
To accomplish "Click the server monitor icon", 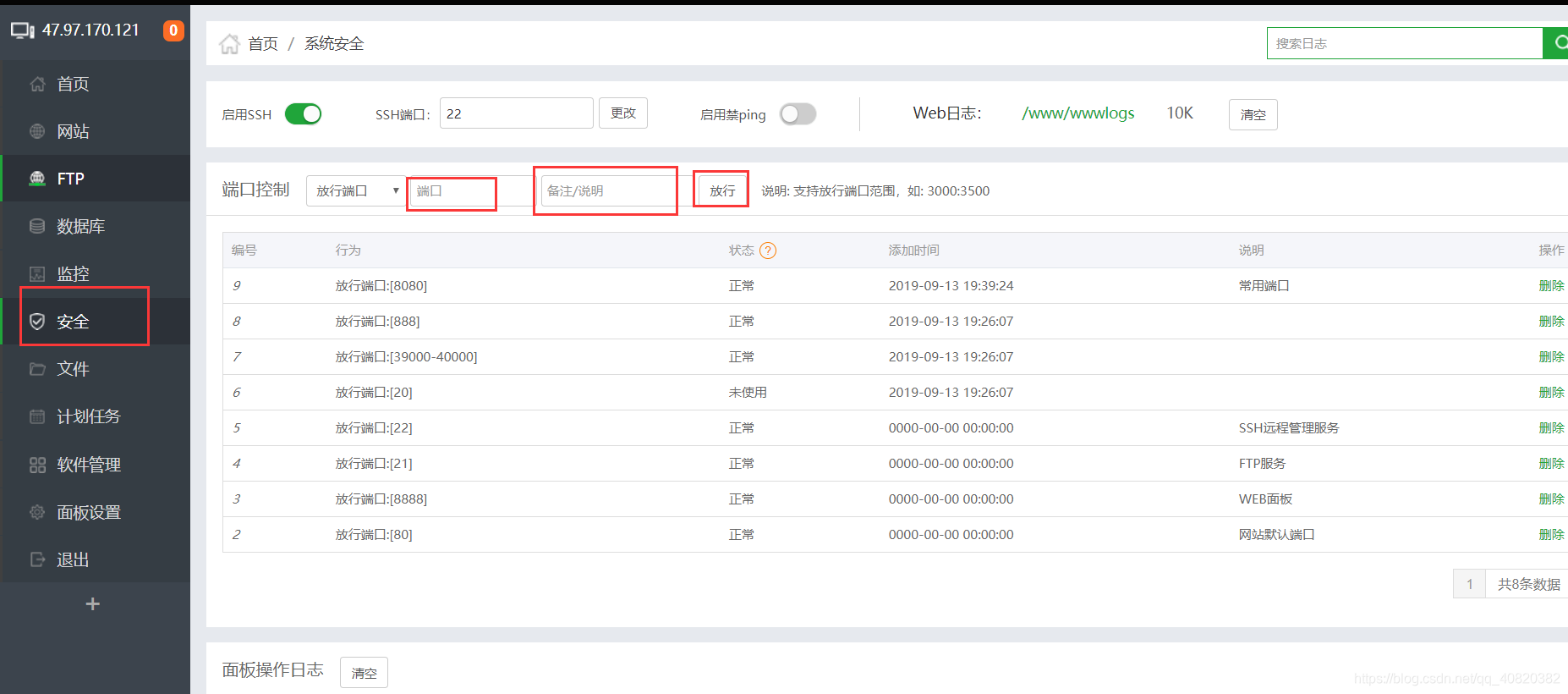I will click(22, 30).
